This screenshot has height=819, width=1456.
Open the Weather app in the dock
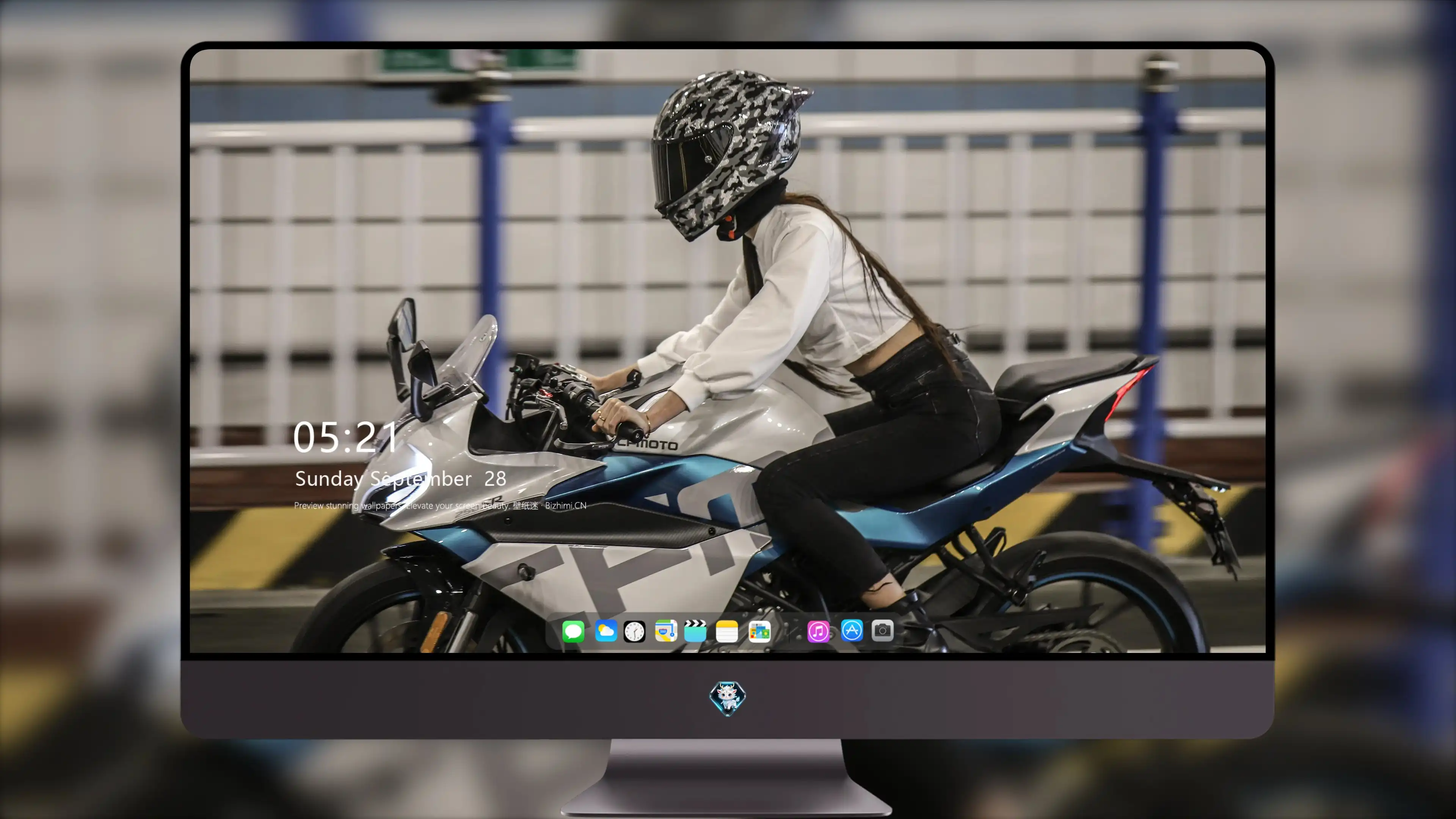pyautogui.click(x=606, y=631)
